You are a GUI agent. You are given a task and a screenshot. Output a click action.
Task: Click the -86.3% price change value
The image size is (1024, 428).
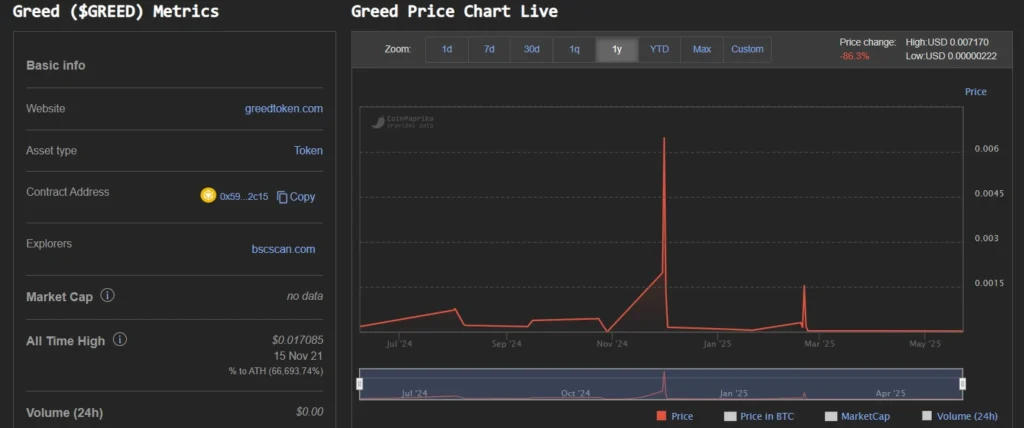coord(854,56)
